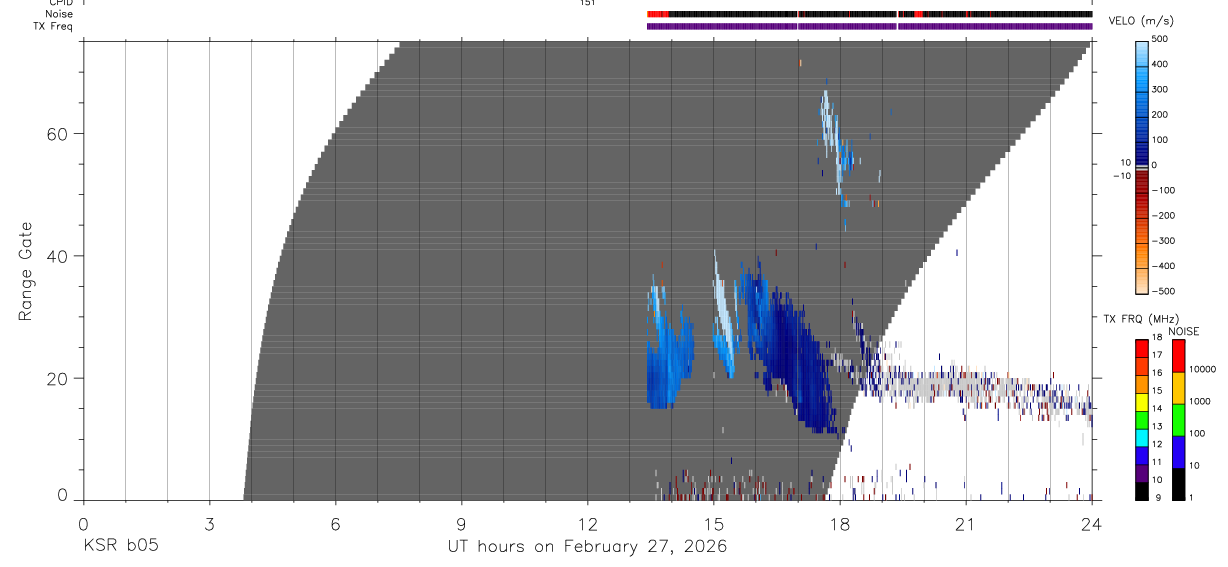
Task: Click the black bottom NOISE legend swatch
Action: (x=1178, y=484)
